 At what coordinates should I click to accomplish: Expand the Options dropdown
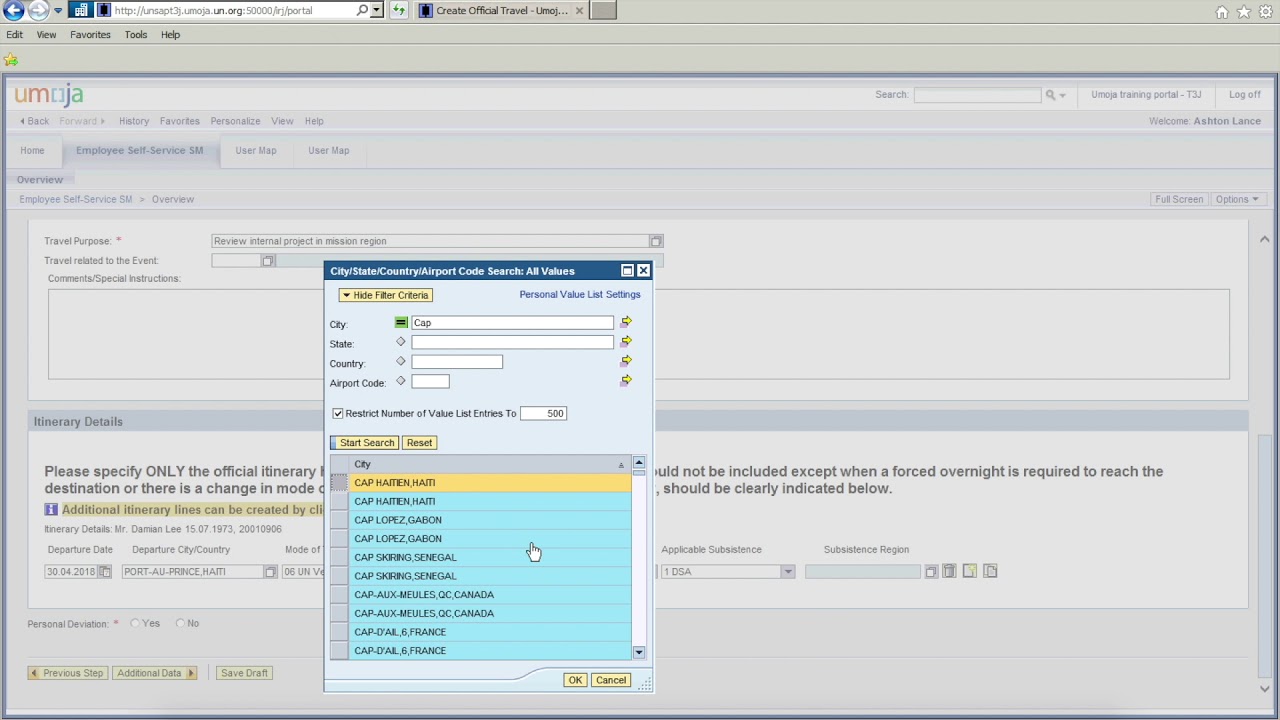click(x=1237, y=199)
